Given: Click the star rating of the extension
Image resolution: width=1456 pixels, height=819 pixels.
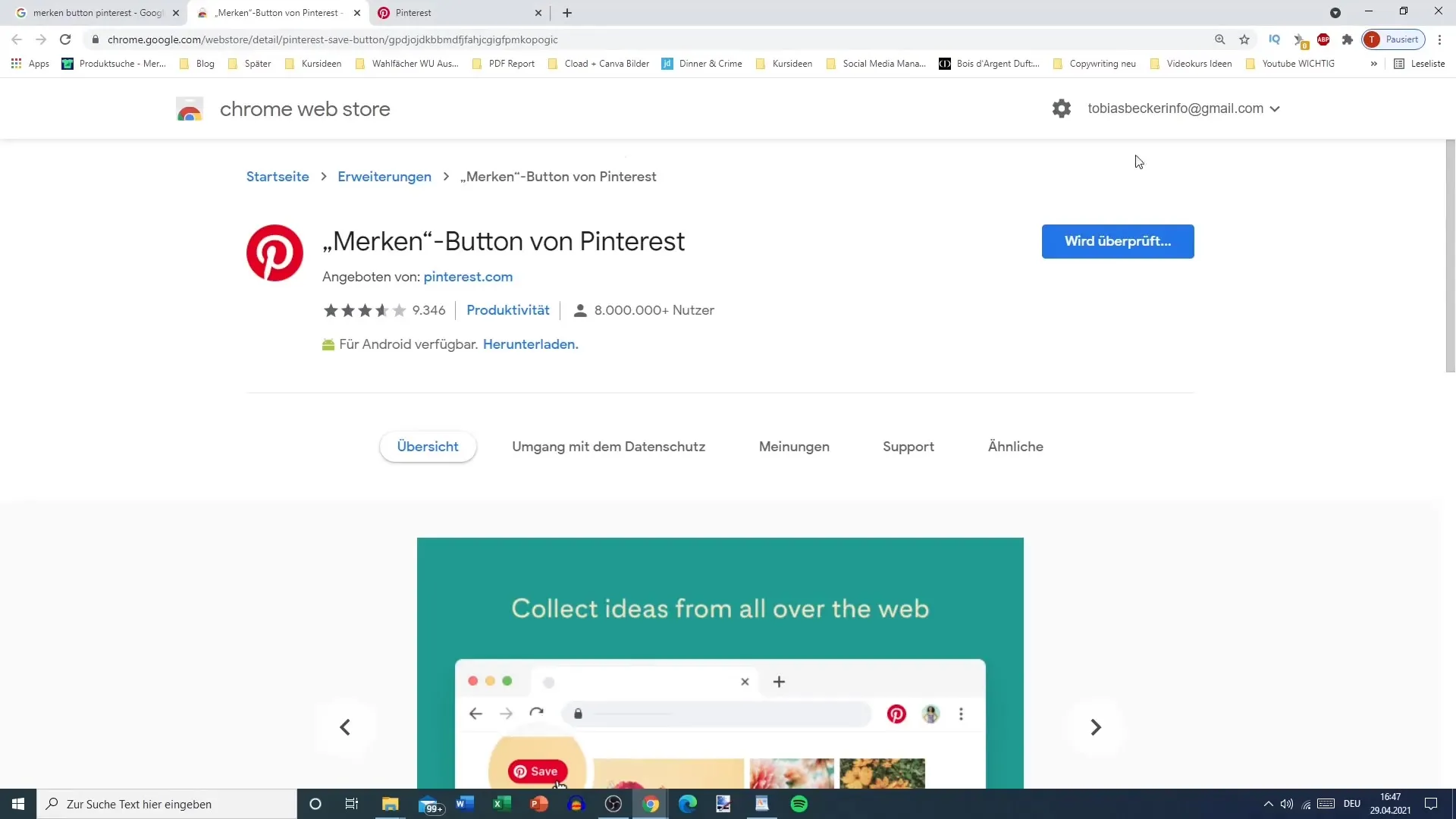Looking at the screenshot, I should pyautogui.click(x=365, y=310).
